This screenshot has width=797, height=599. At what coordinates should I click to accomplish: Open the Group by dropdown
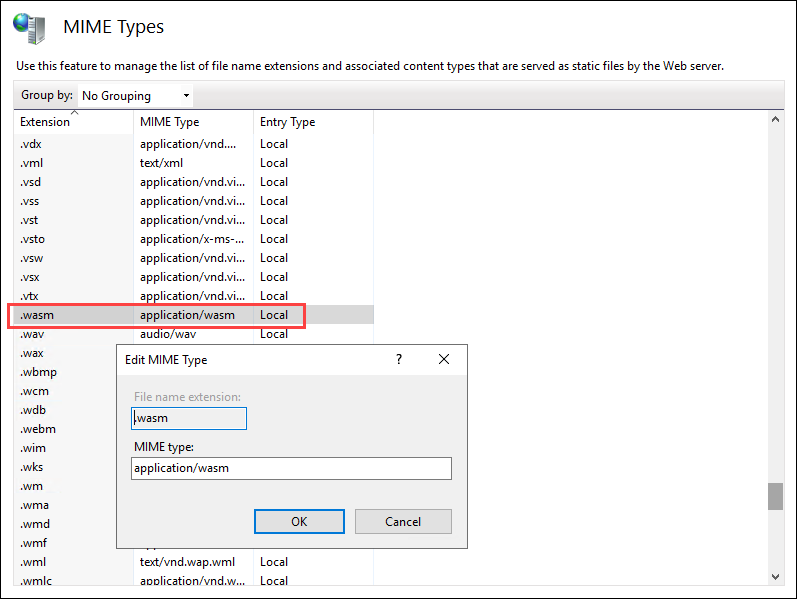pos(135,96)
